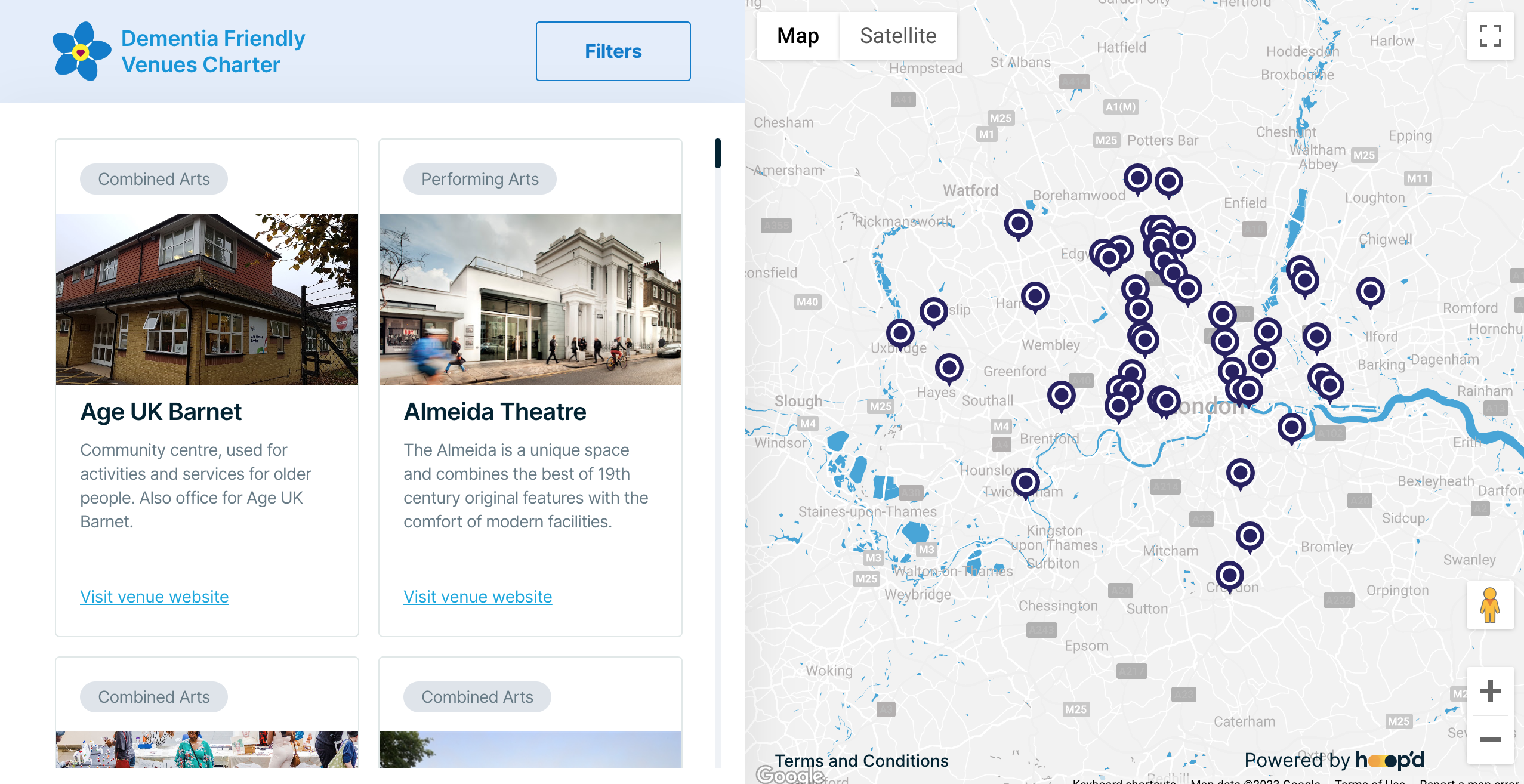The width and height of the screenshot is (1524, 784).
Task: Visit Almeida Theatre venue website
Action: tap(477, 597)
